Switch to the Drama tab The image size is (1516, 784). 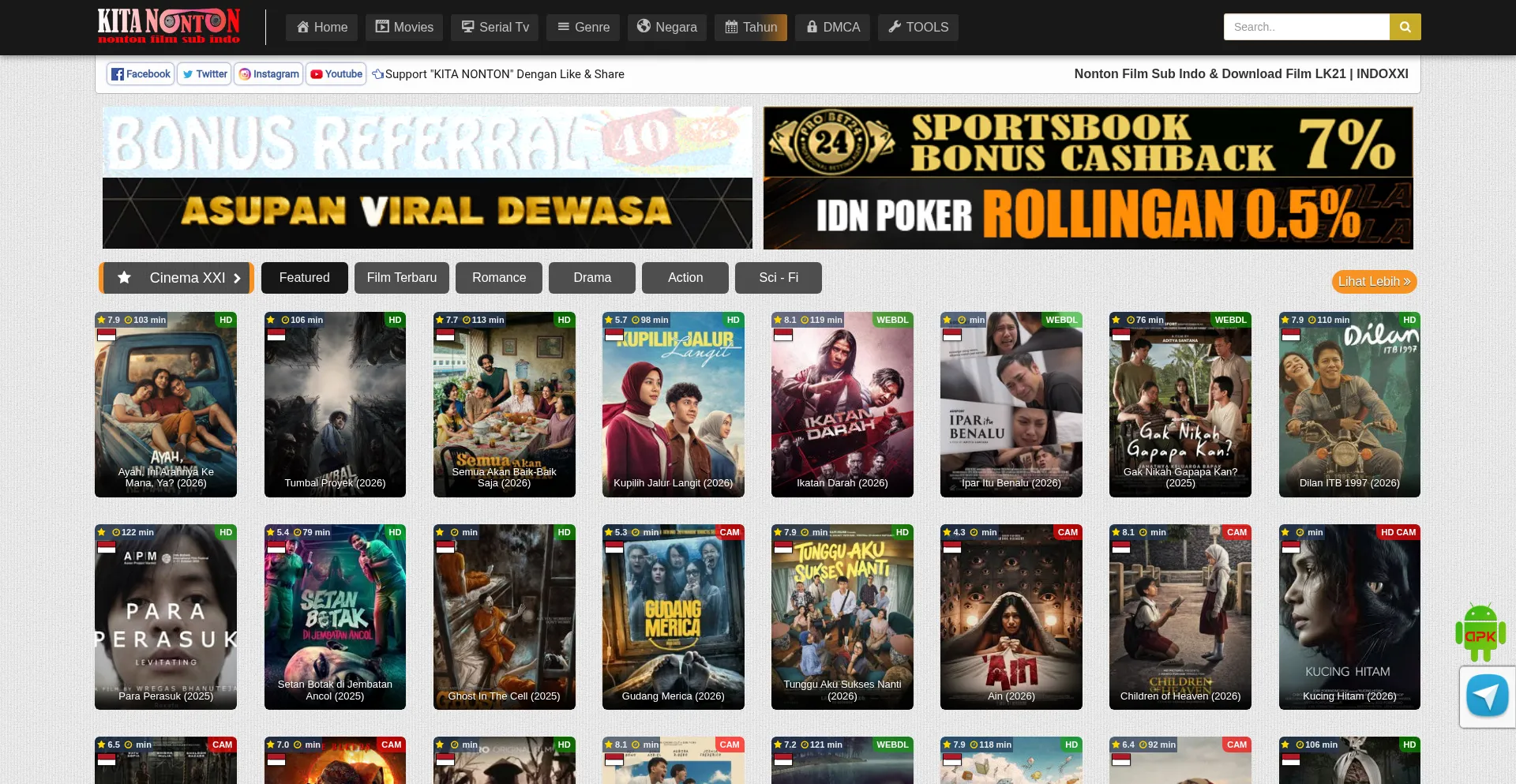coord(592,278)
